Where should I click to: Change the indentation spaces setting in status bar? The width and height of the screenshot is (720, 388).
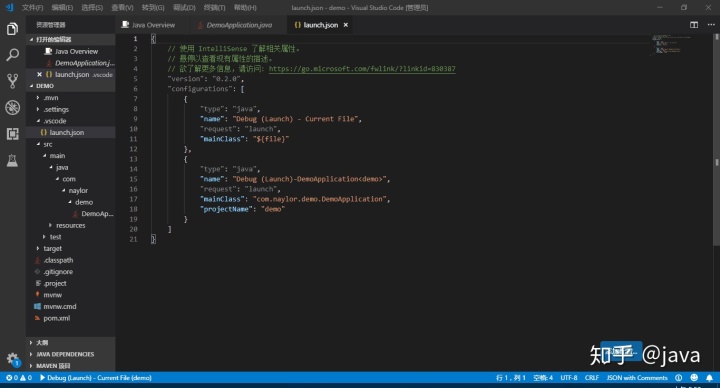(543, 378)
